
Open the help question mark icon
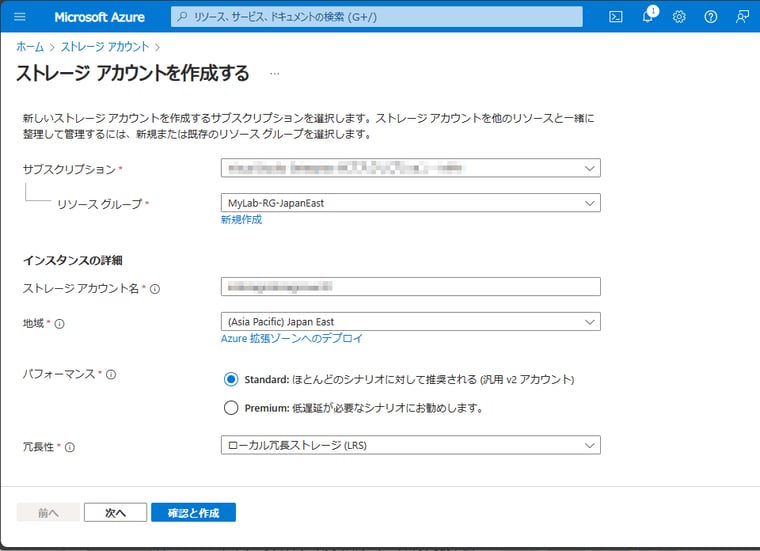click(x=711, y=17)
